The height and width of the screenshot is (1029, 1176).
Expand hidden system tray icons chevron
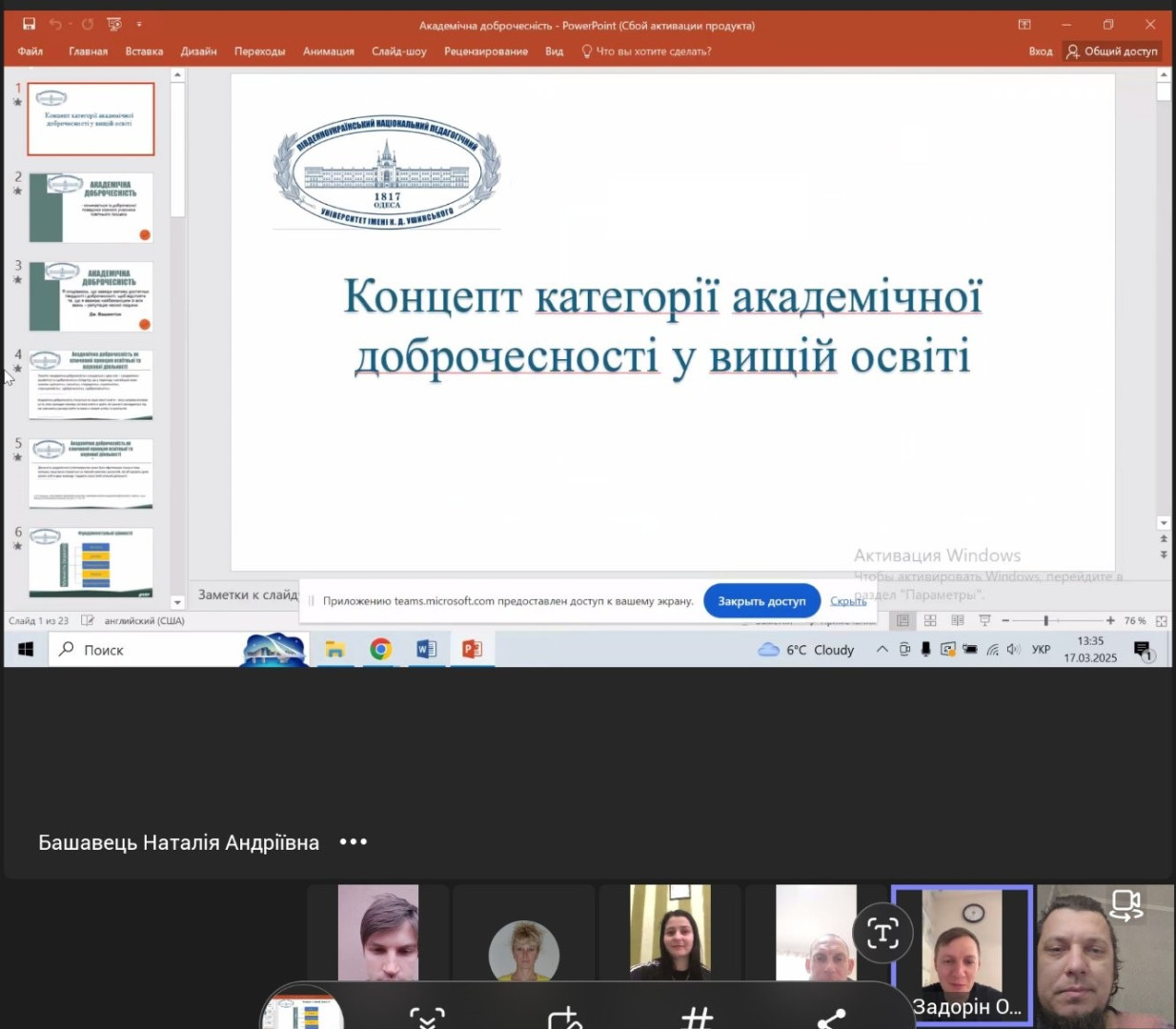pos(882,650)
